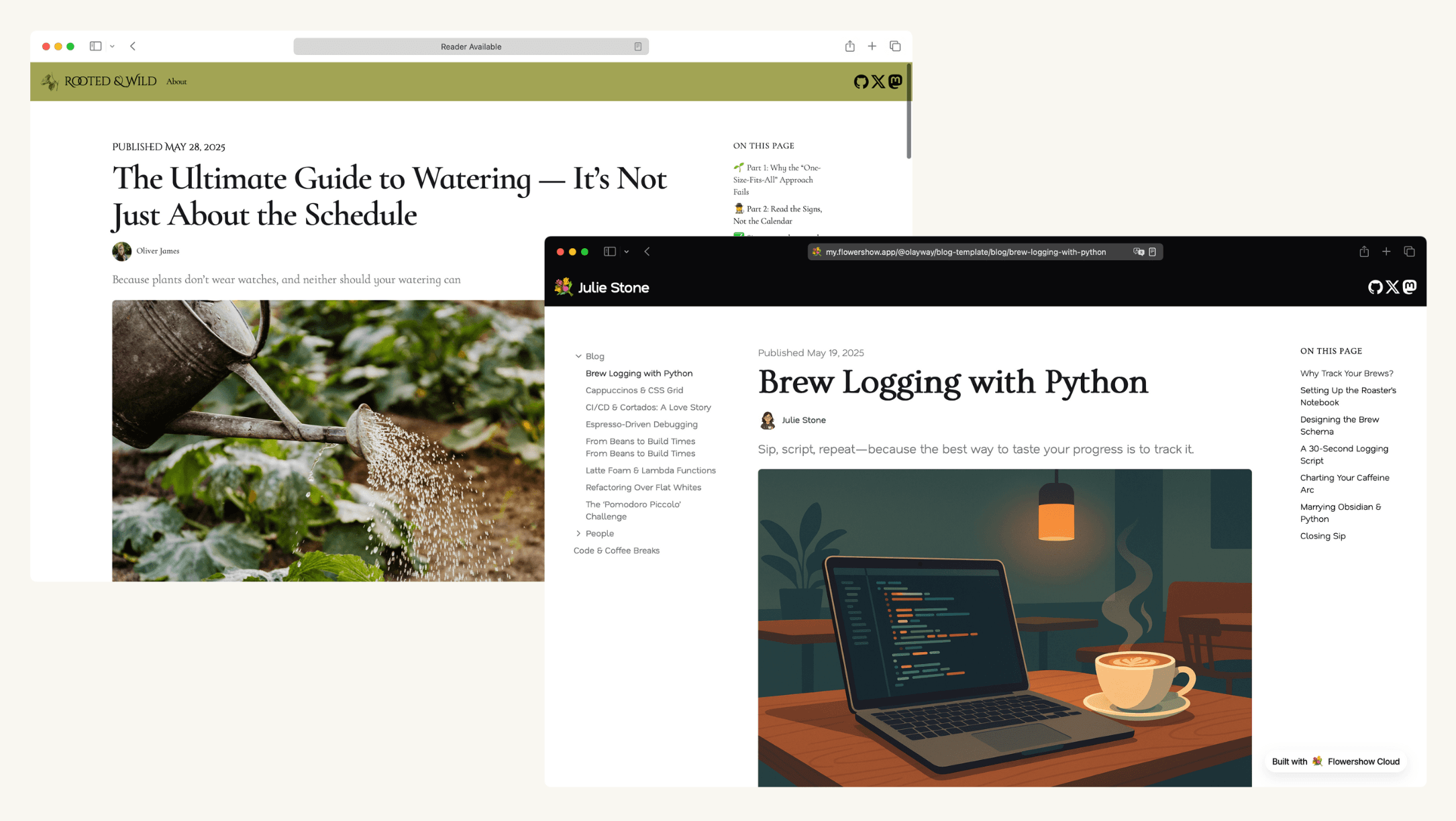
Task: Jump to 'Charting Your Caffeine Arc' section
Action: click(1345, 484)
